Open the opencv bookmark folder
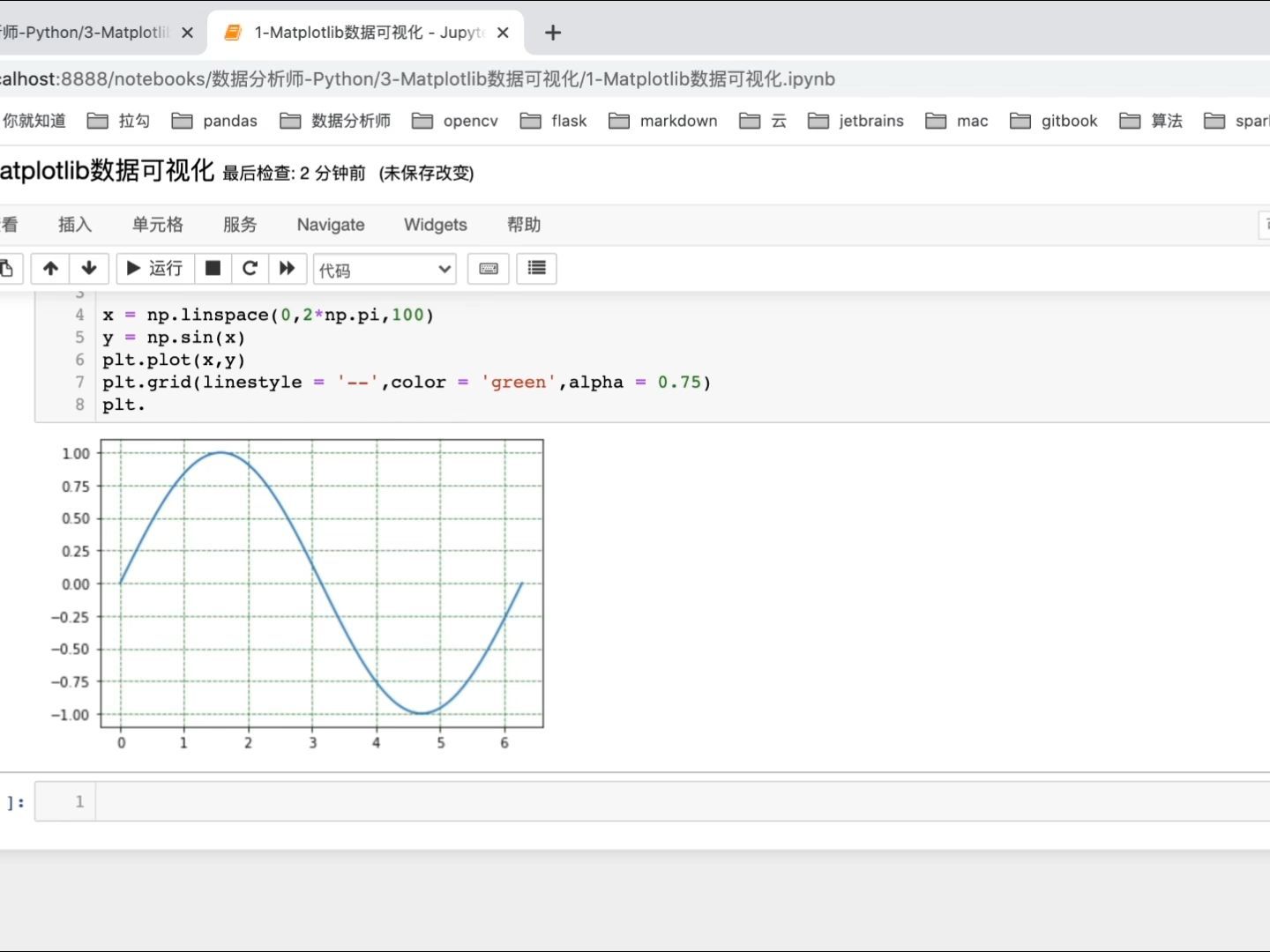This screenshot has width=1270, height=952. point(455,121)
